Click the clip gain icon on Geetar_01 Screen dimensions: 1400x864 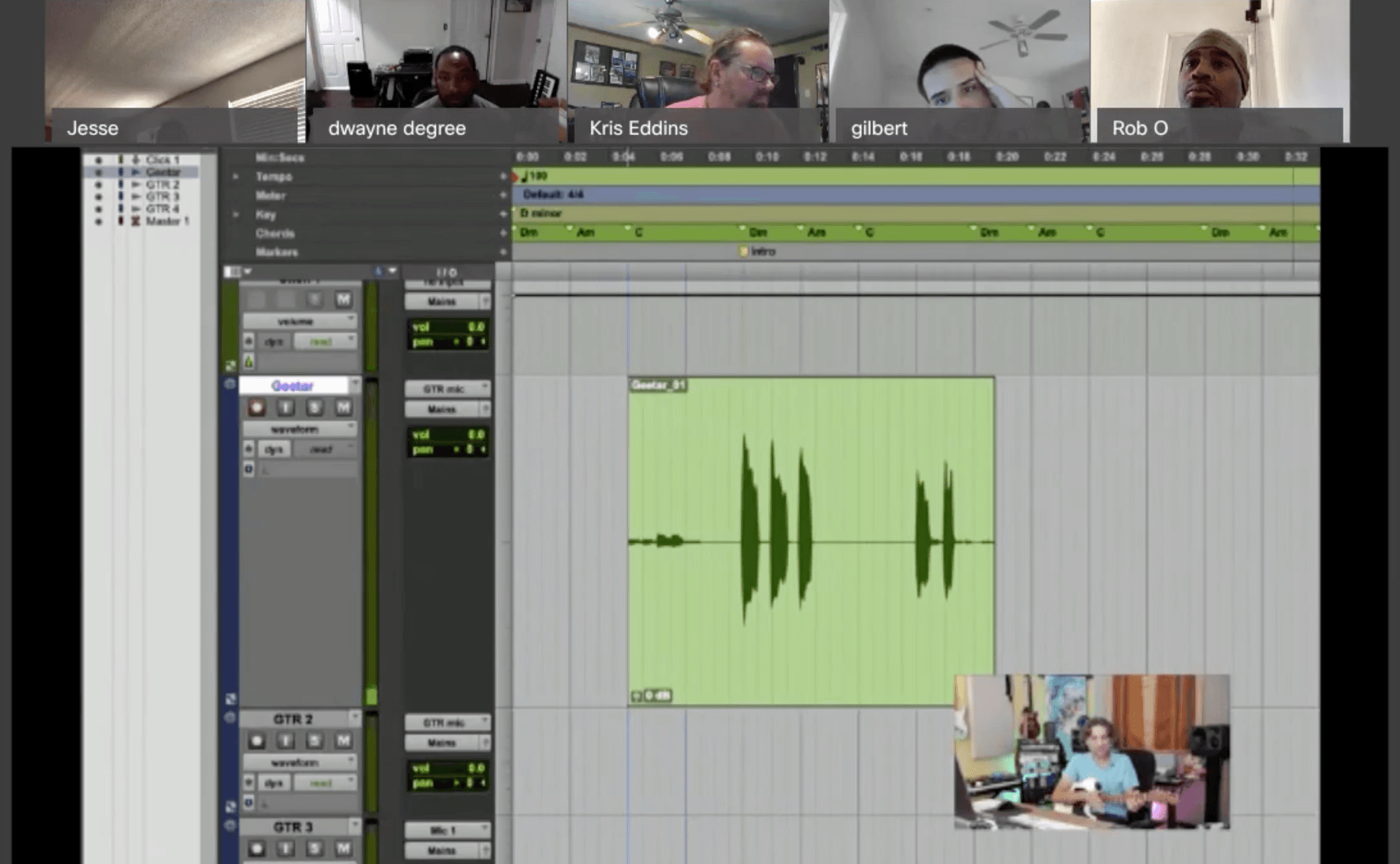coord(636,695)
